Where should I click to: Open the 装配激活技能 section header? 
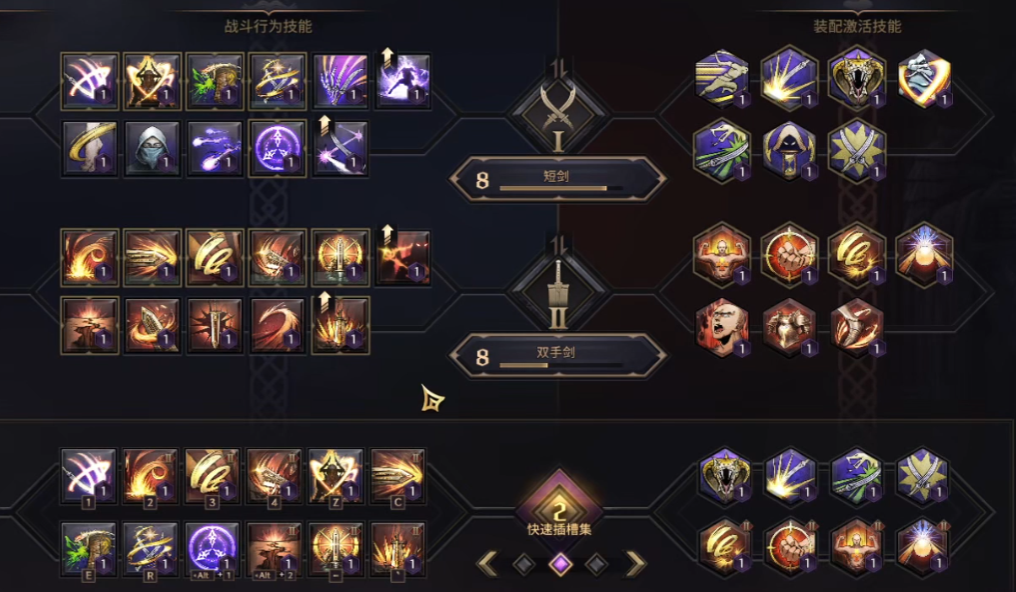[857, 27]
